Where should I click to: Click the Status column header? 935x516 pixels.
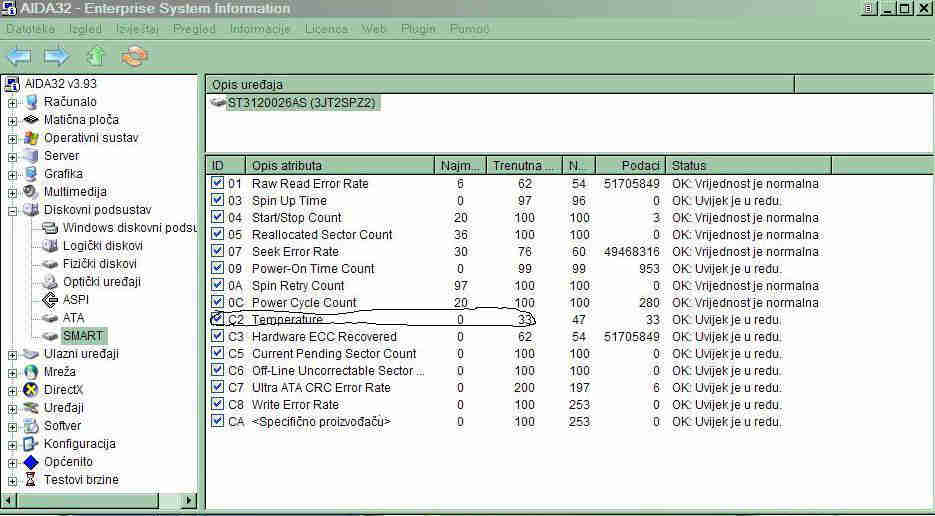(x=748, y=165)
